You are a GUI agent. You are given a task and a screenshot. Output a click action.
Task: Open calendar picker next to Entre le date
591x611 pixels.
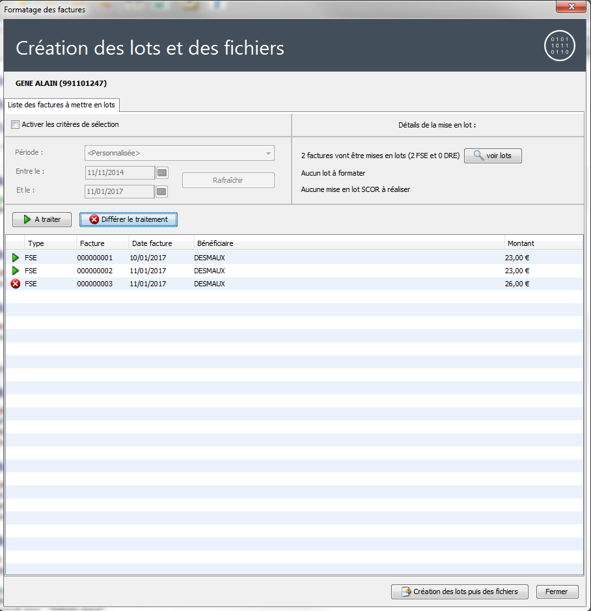pyautogui.click(x=162, y=172)
